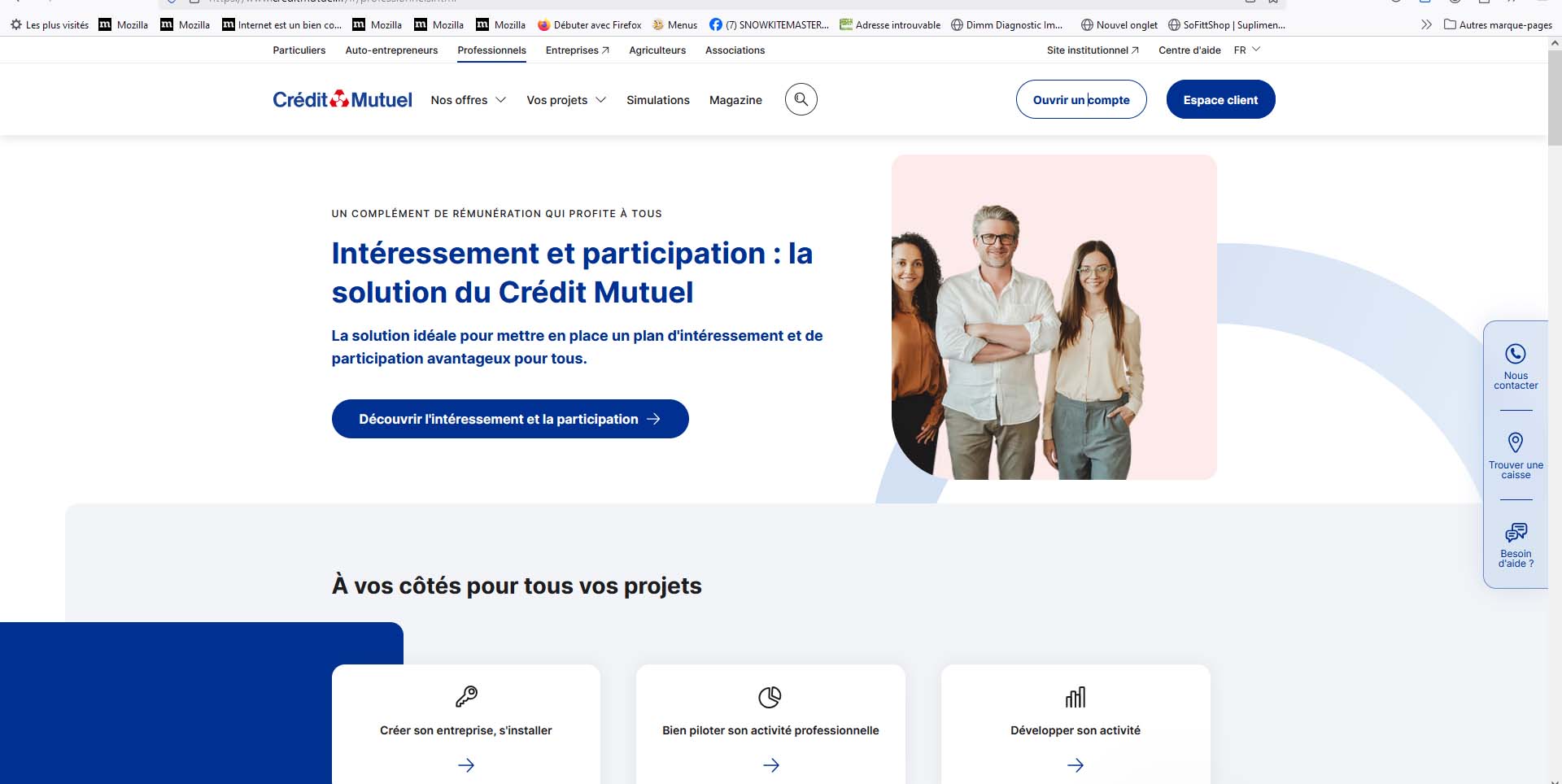Click the location pin Trouver une caisse
Screen dimensions: 1562x784
click(x=1515, y=442)
